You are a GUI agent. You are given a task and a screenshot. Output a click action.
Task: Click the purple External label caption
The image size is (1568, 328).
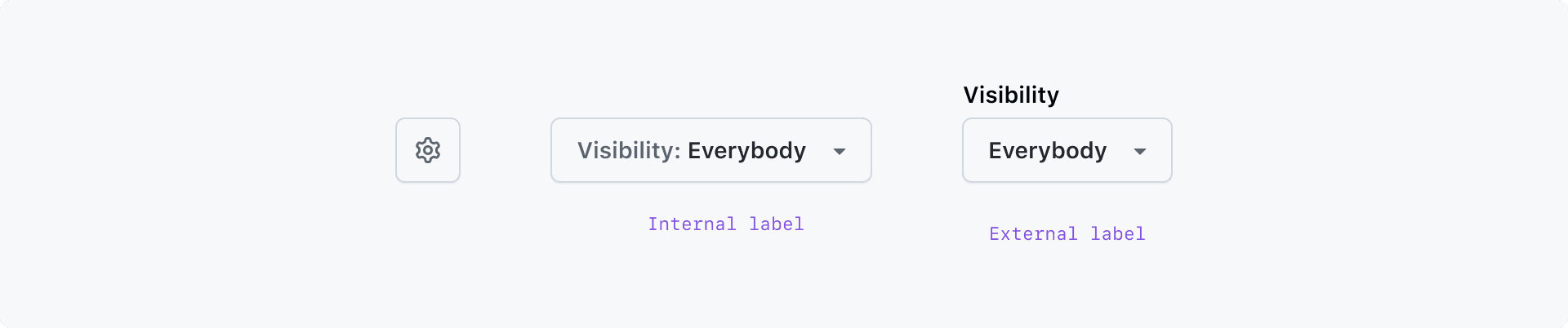point(1067,234)
